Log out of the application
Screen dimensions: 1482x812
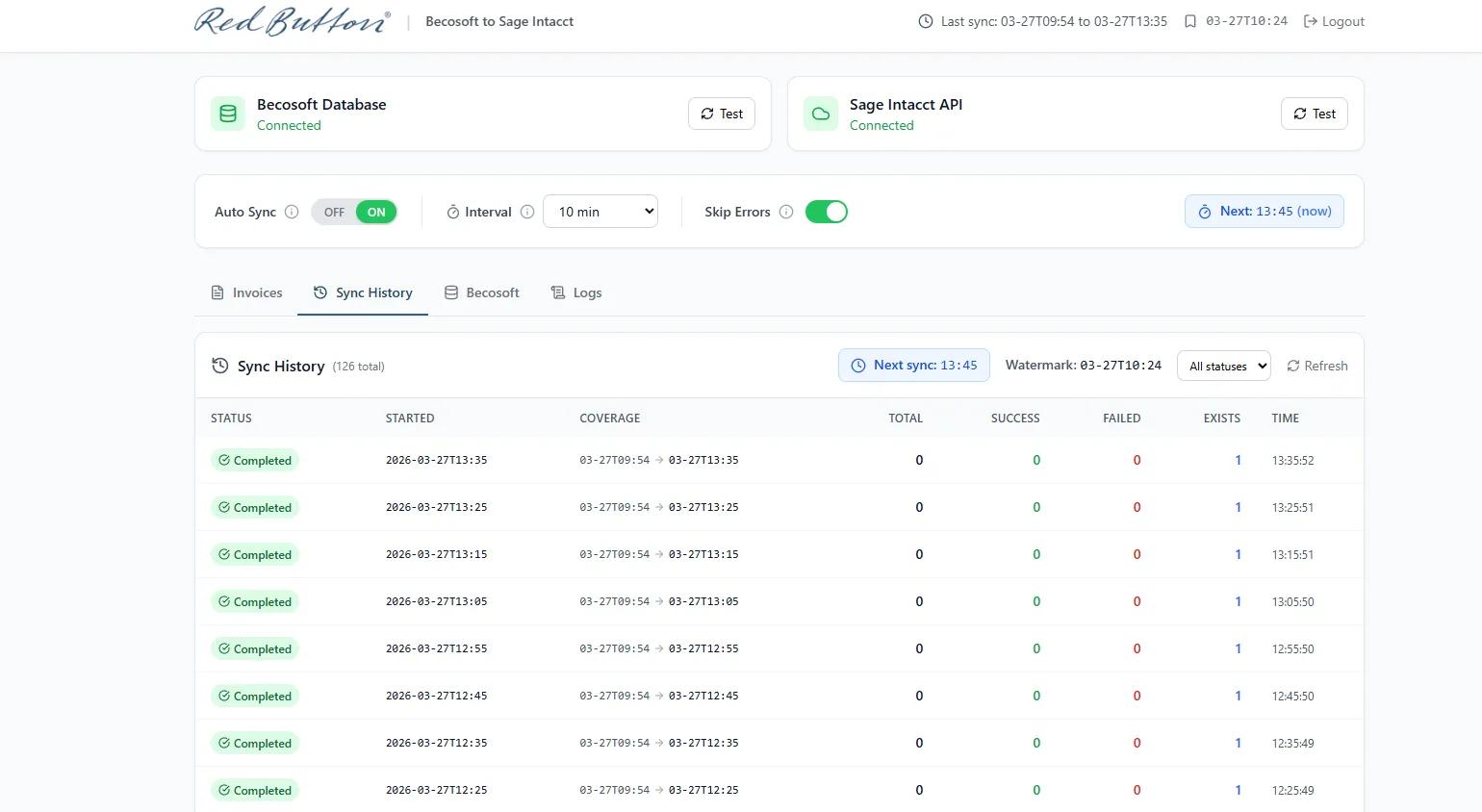(x=1334, y=21)
